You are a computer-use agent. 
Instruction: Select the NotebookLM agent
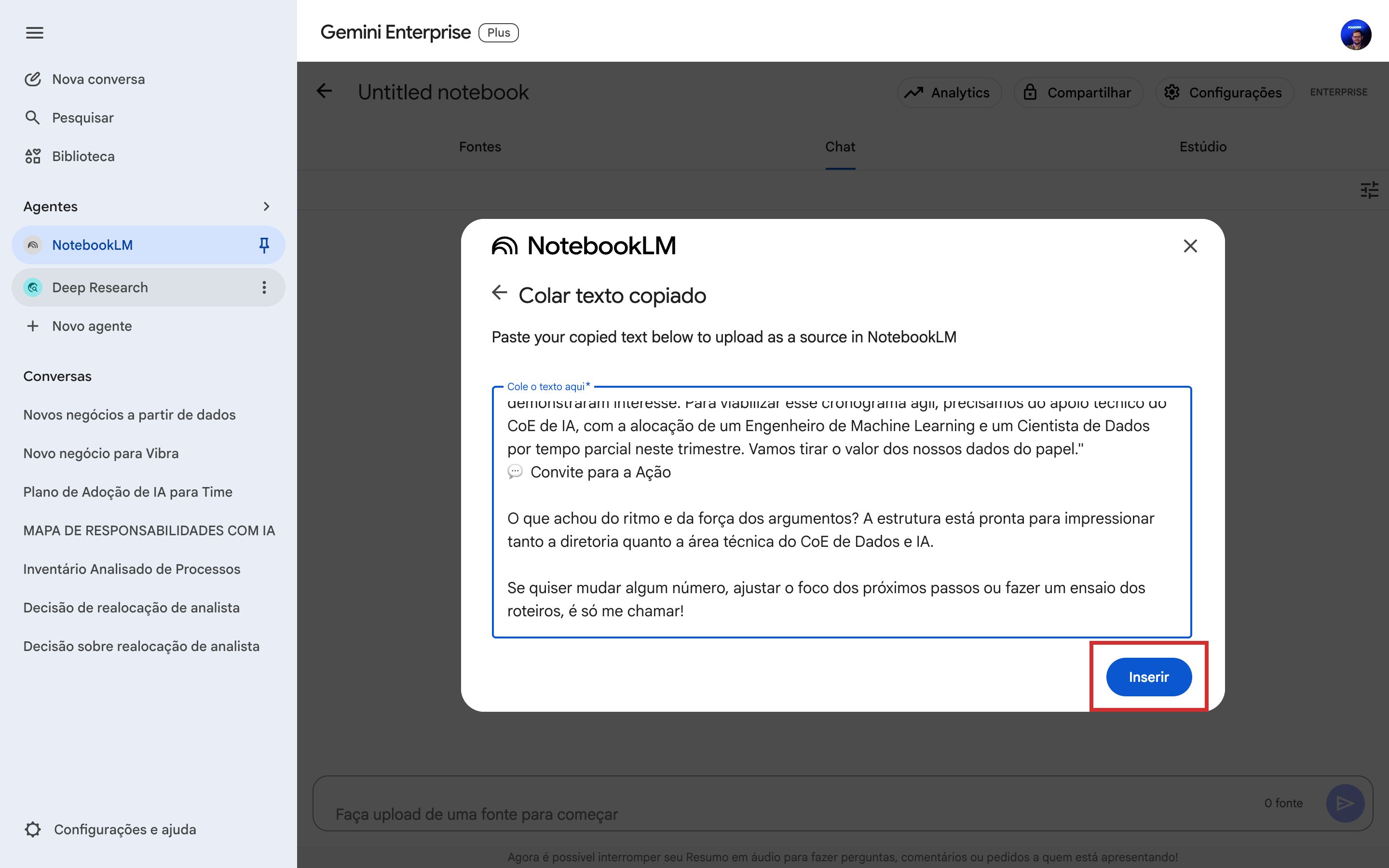[148, 245]
